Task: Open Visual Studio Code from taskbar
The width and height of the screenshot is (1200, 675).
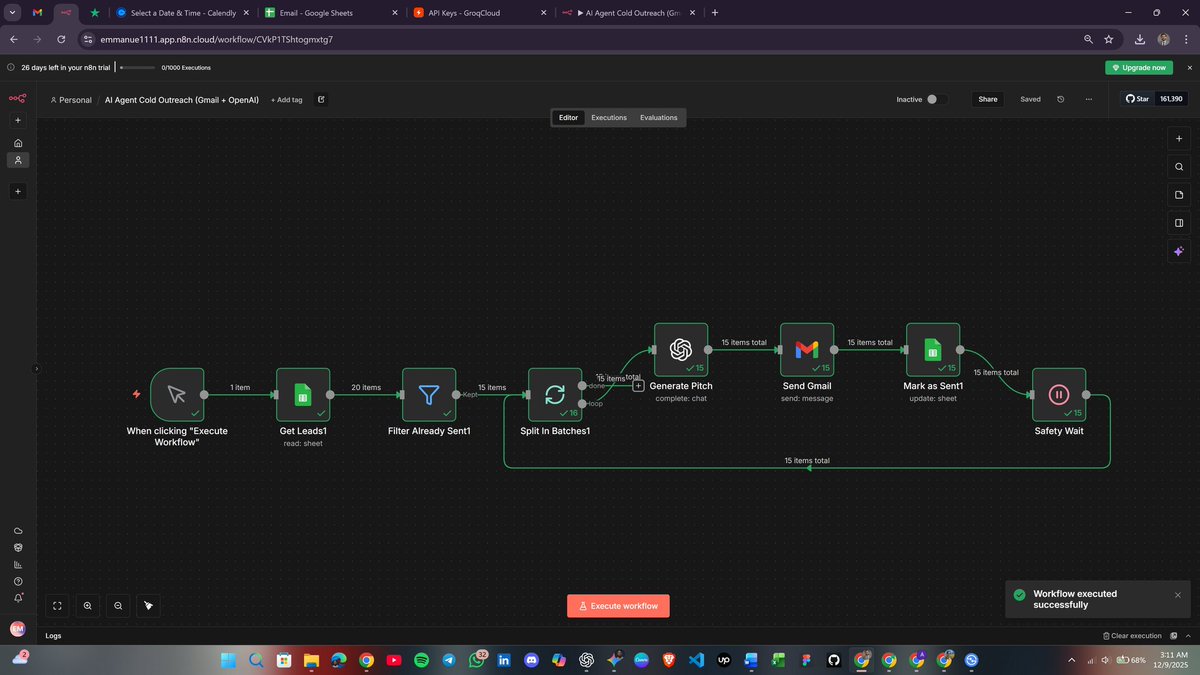Action: 695,660
